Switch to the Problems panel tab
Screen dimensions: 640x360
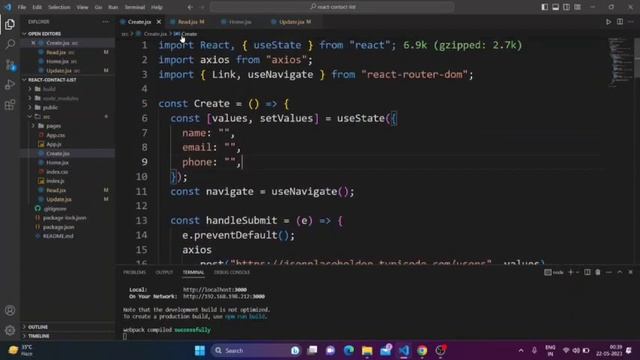pyautogui.click(x=134, y=272)
